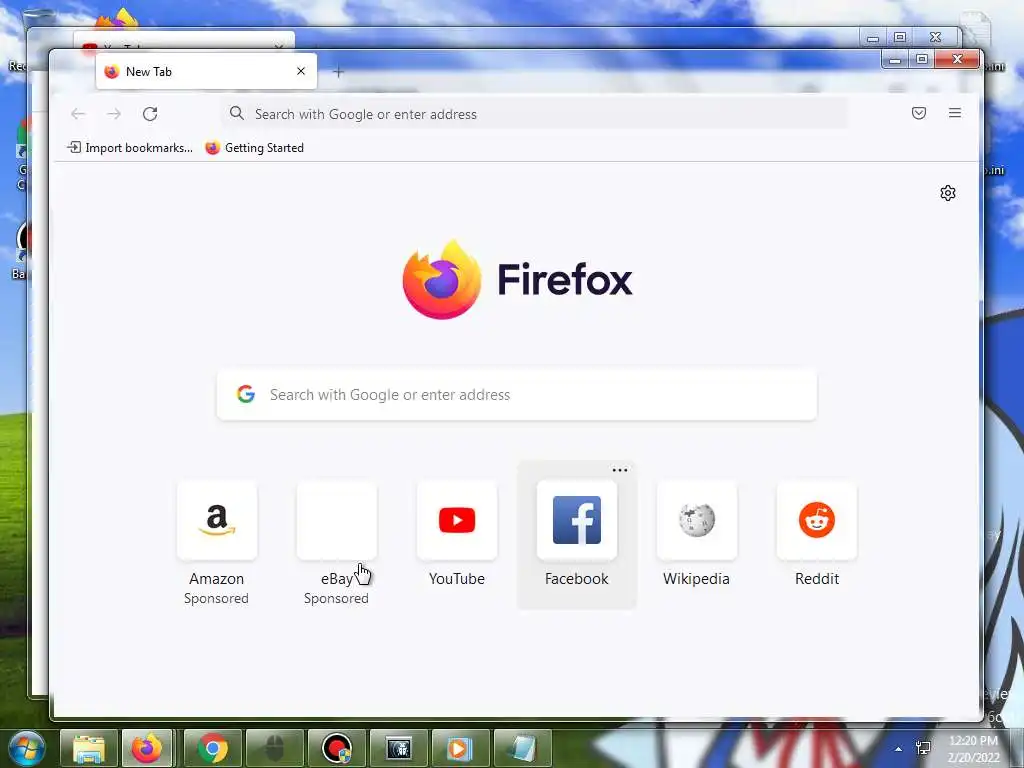Open a new tab with plus button
Screen dimensions: 1024x768
338,72
